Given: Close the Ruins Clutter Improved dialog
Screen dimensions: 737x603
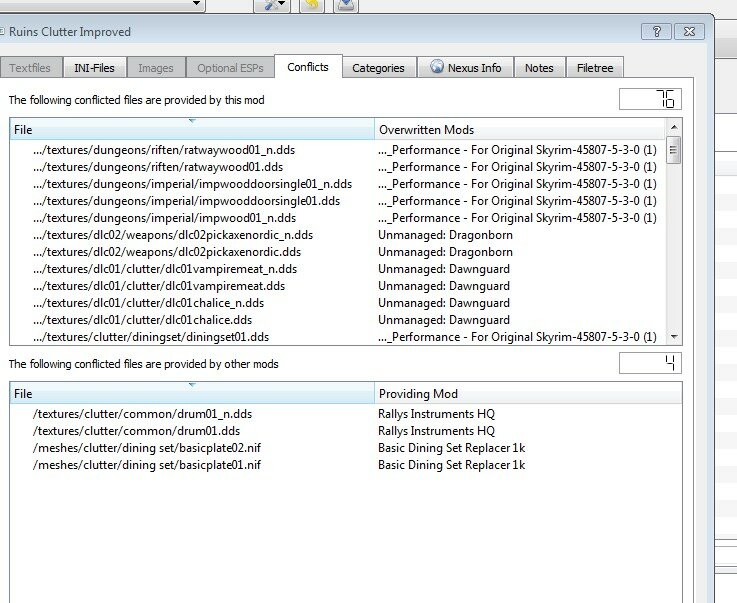Looking at the screenshot, I should click(x=688, y=32).
